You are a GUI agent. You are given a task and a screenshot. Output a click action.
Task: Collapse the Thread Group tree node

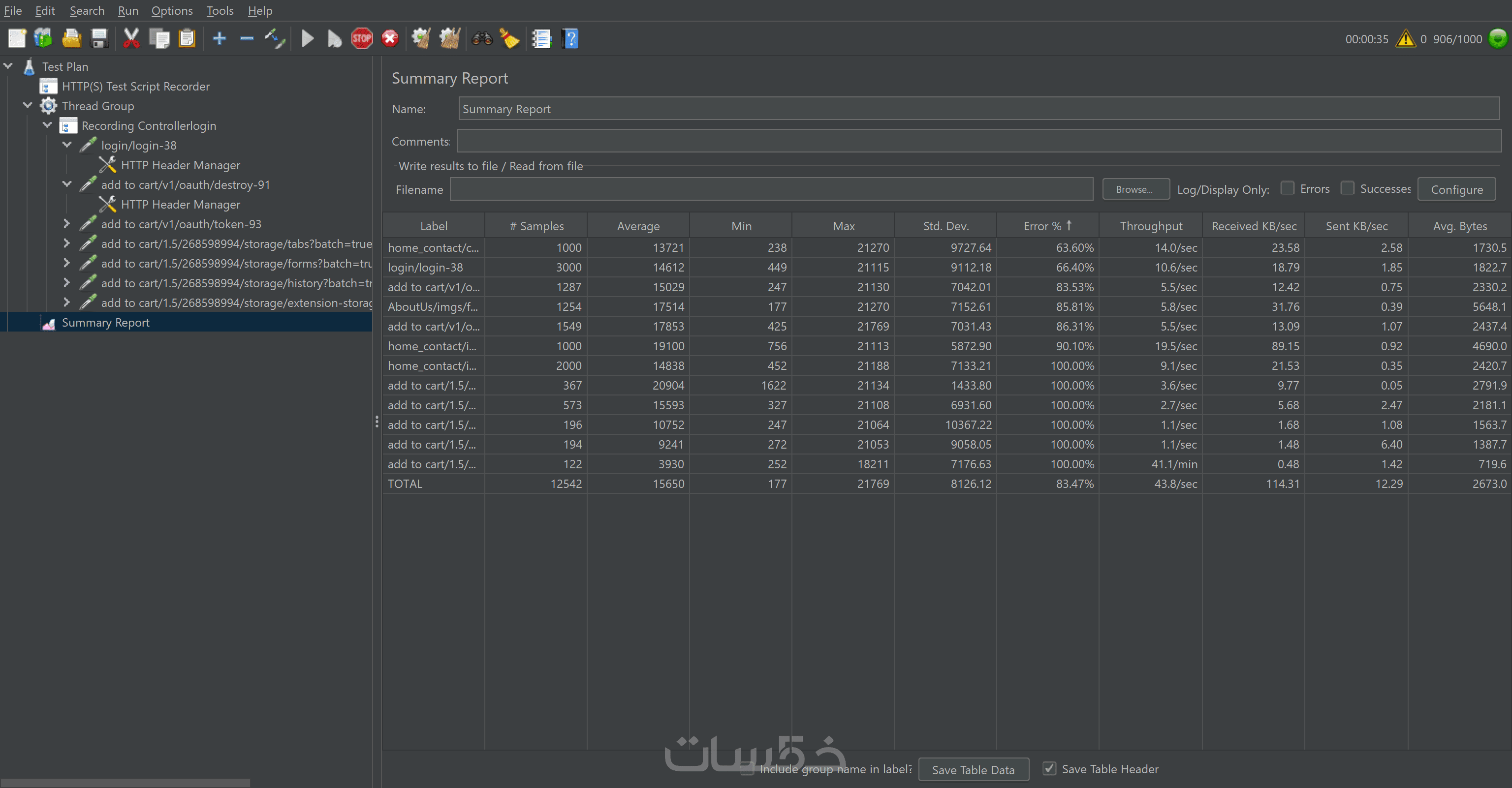[28, 106]
